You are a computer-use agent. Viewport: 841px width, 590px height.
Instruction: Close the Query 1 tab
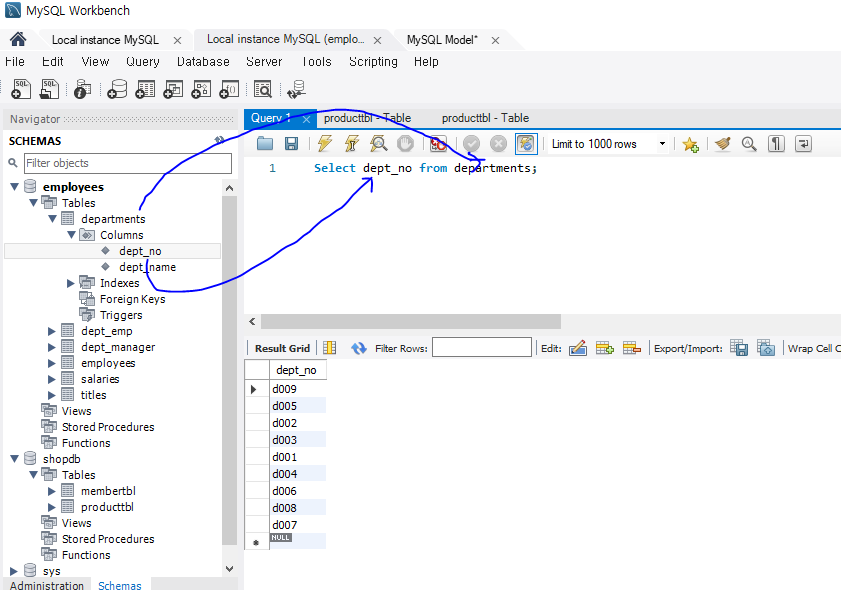pyautogui.click(x=306, y=119)
